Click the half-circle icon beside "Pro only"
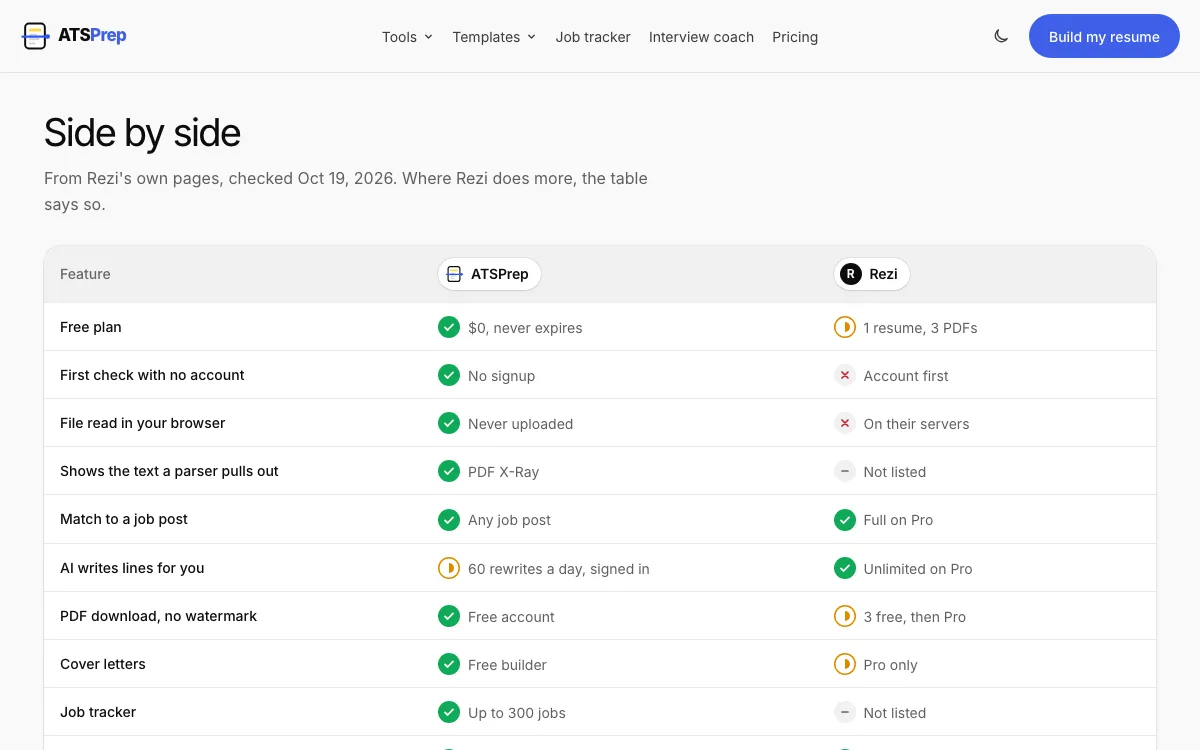1200x750 pixels. 845,664
